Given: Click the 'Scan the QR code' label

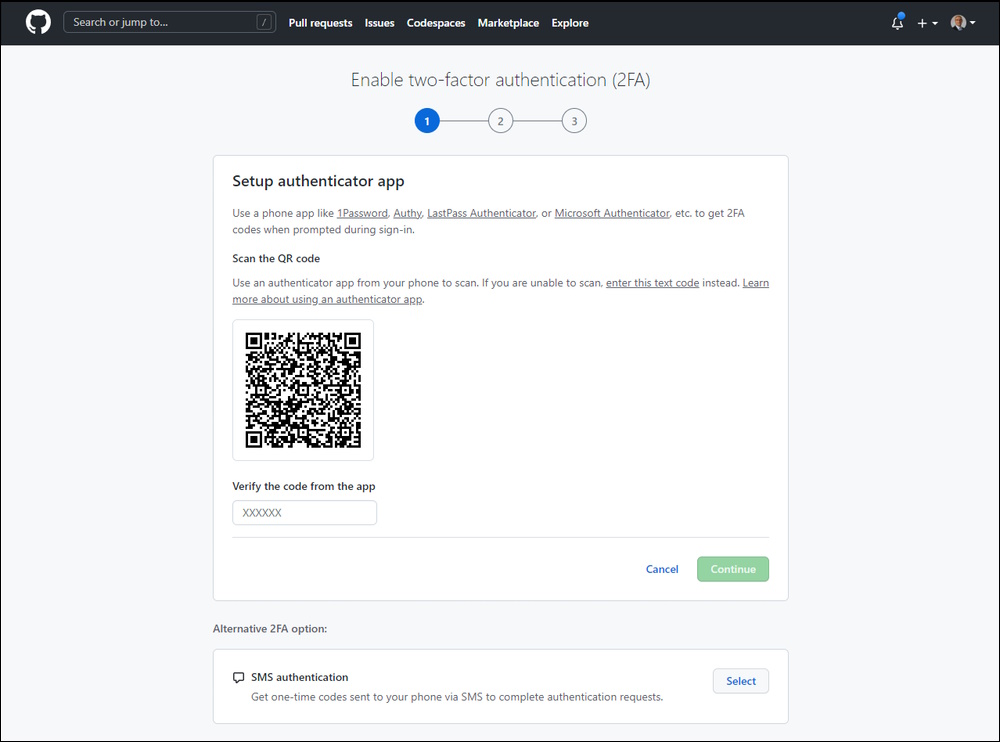Looking at the screenshot, I should tap(276, 258).
